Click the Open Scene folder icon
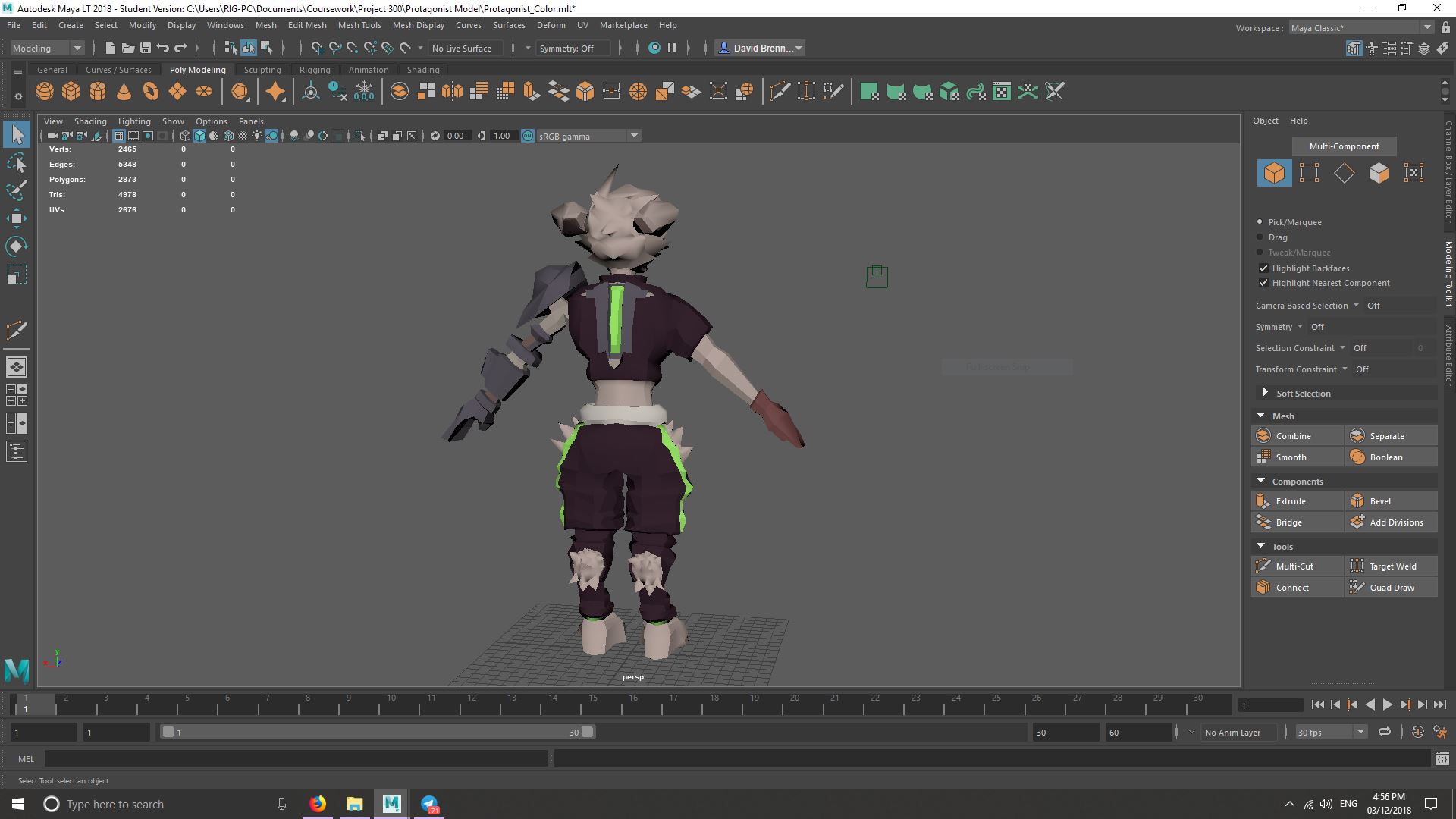The image size is (1456, 819). pos(128,48)
